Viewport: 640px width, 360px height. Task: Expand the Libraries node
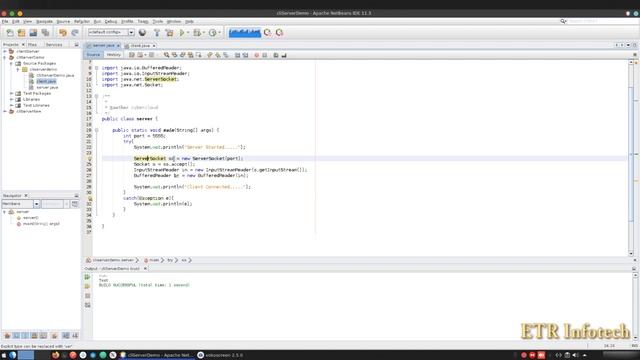tap(11, 100)
